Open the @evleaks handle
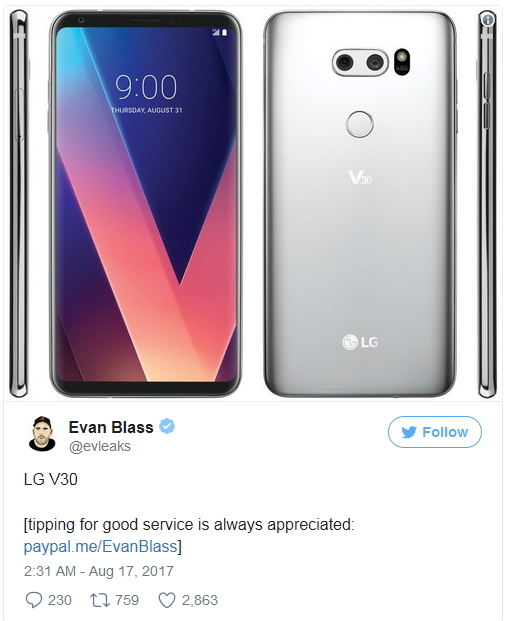The height and width of the screenshot is (621, 508). pos(100,446)
